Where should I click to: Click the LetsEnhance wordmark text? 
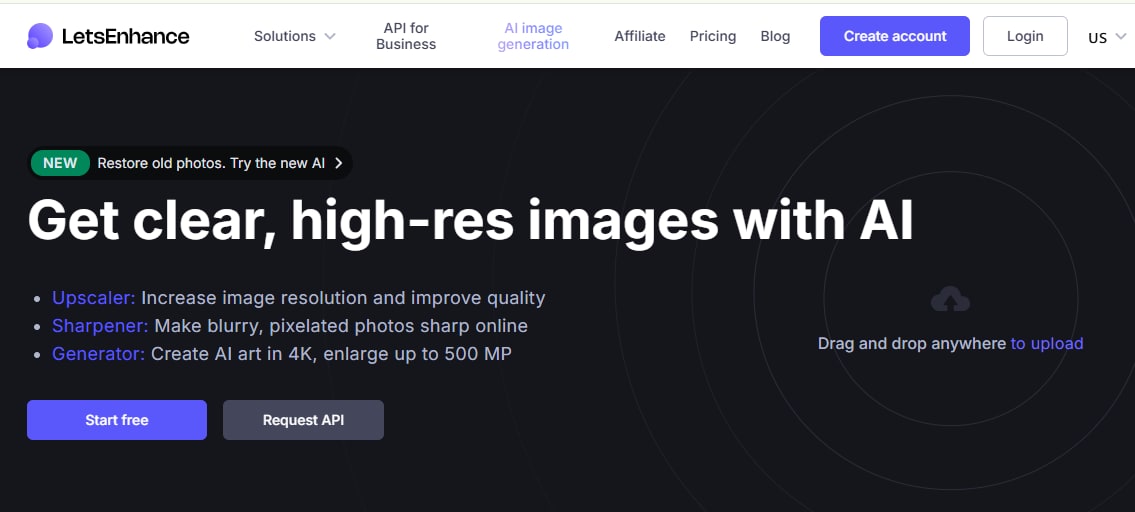click(125, 36)
